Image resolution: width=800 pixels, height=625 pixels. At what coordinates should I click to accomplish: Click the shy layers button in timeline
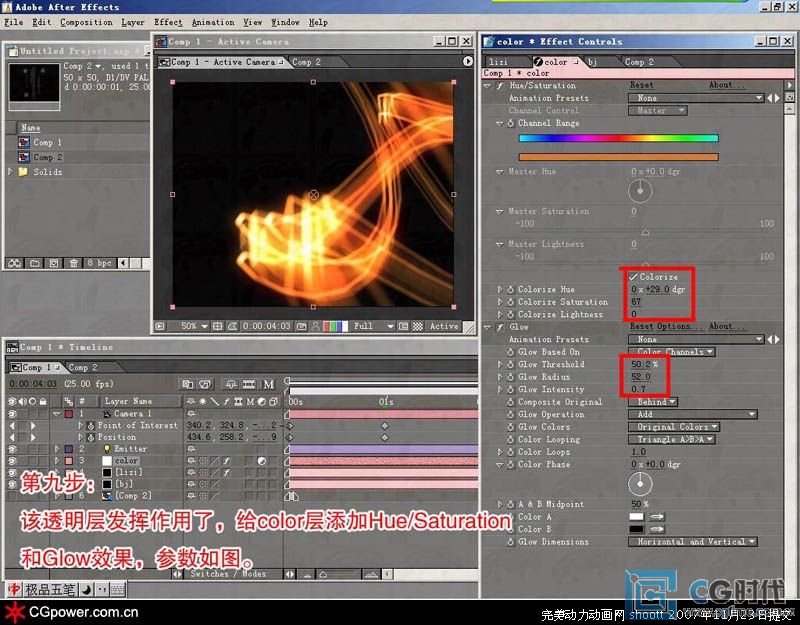[x=231, y=384]
